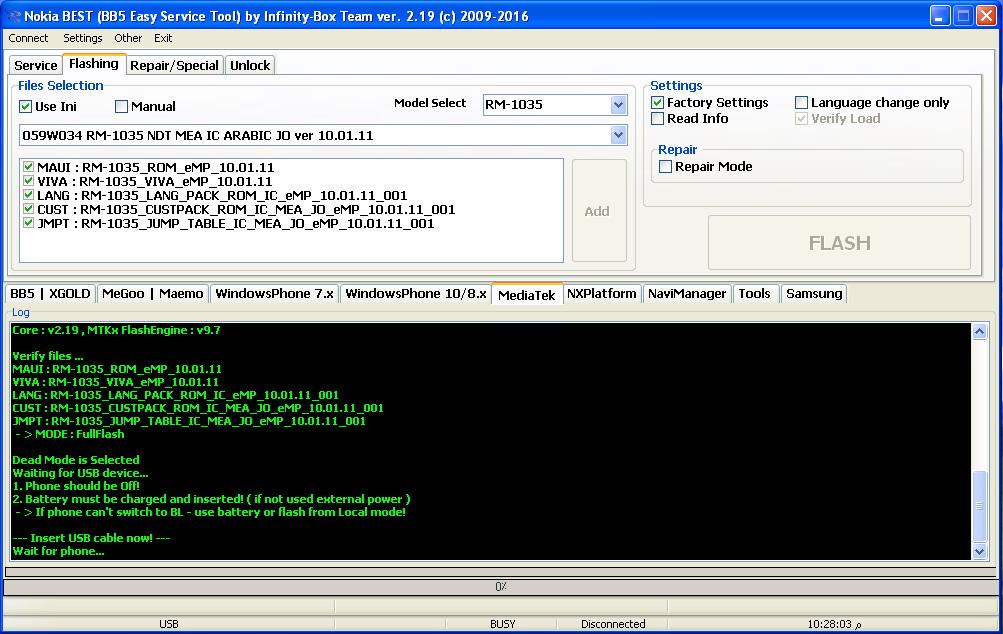
Task: Click the 'Dead Mode is Selected' log line
Action: tap(76, 460)
